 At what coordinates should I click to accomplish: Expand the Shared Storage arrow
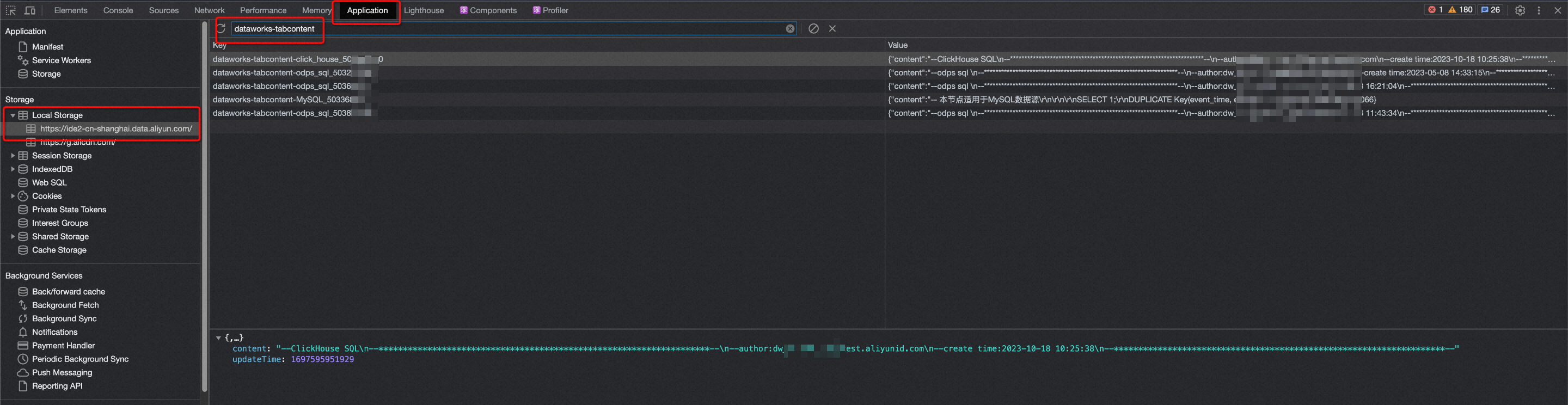[12, 236]
